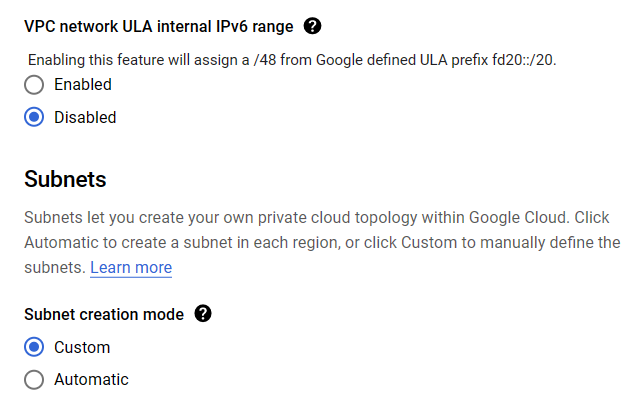Click the "VPC network ULA internal IPv6 range" title
The width and height of the screenshot is (630, 408).
click(x=159, y=26)
